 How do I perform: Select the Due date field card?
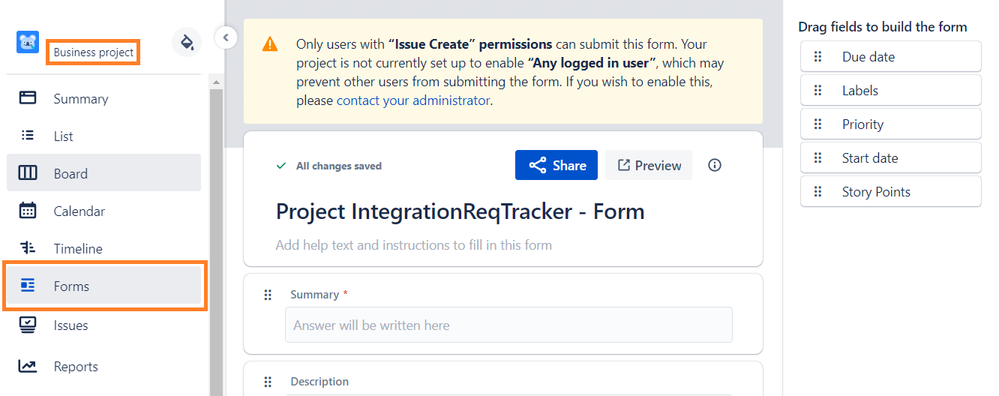pyautogui.click(x=891, y=57)
